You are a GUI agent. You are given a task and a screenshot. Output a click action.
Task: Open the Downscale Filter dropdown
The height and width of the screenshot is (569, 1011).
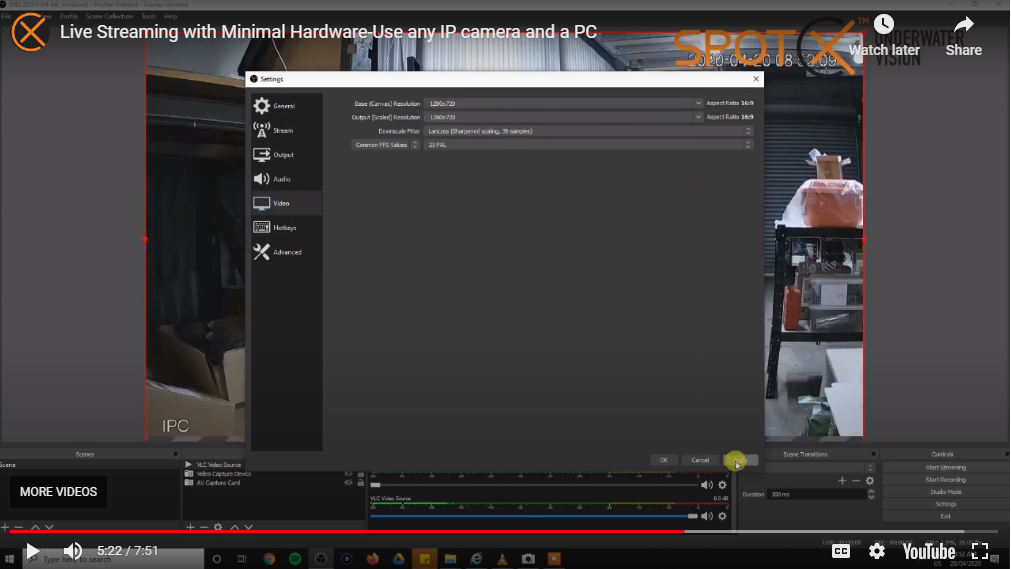(589, 131)
